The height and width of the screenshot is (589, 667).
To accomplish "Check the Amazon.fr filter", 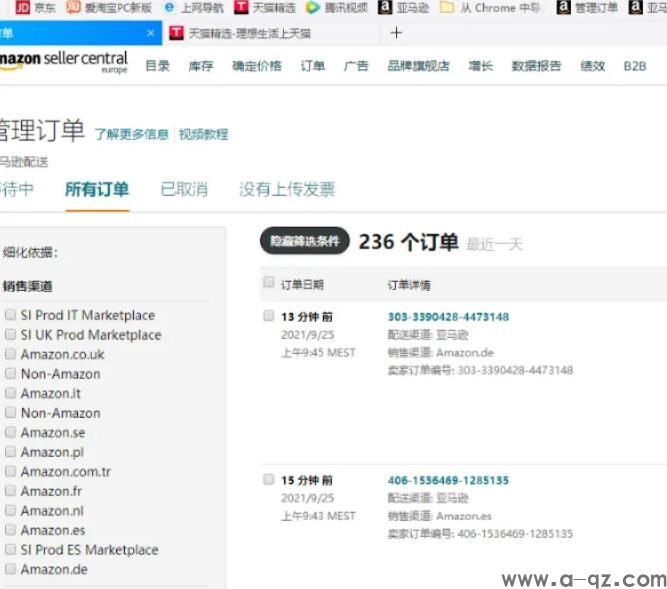I will [10, 491].
